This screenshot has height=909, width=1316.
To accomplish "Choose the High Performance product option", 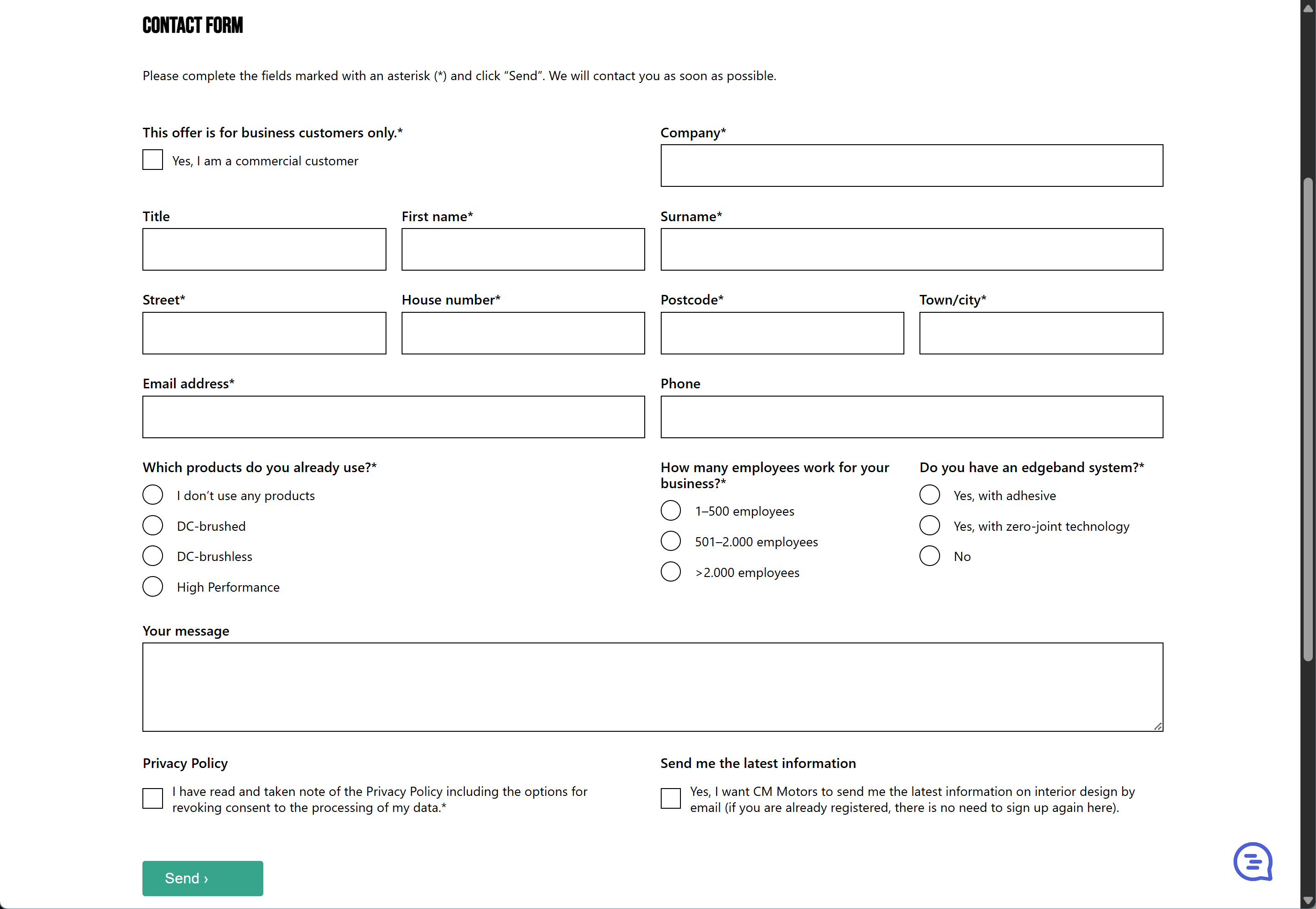I will (152, 586).
